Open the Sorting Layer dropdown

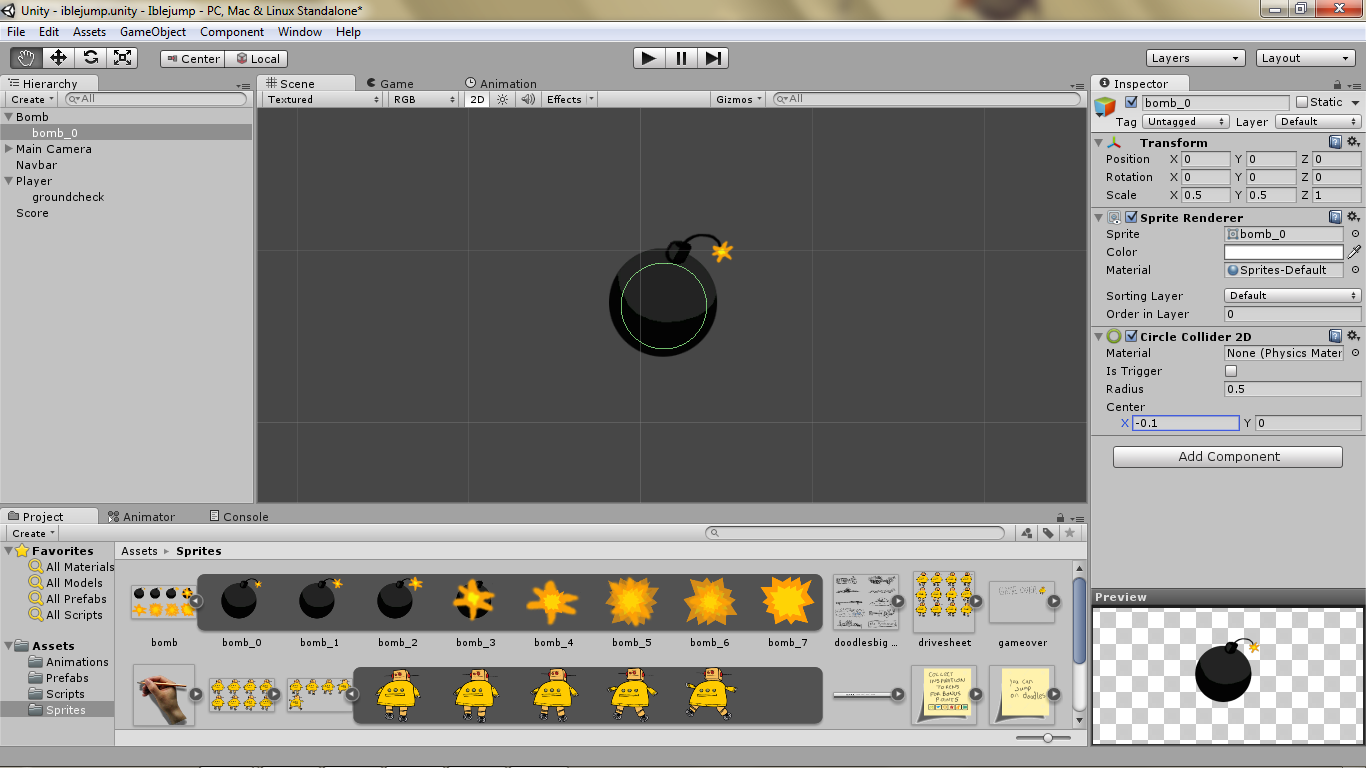click(1292, 295)
